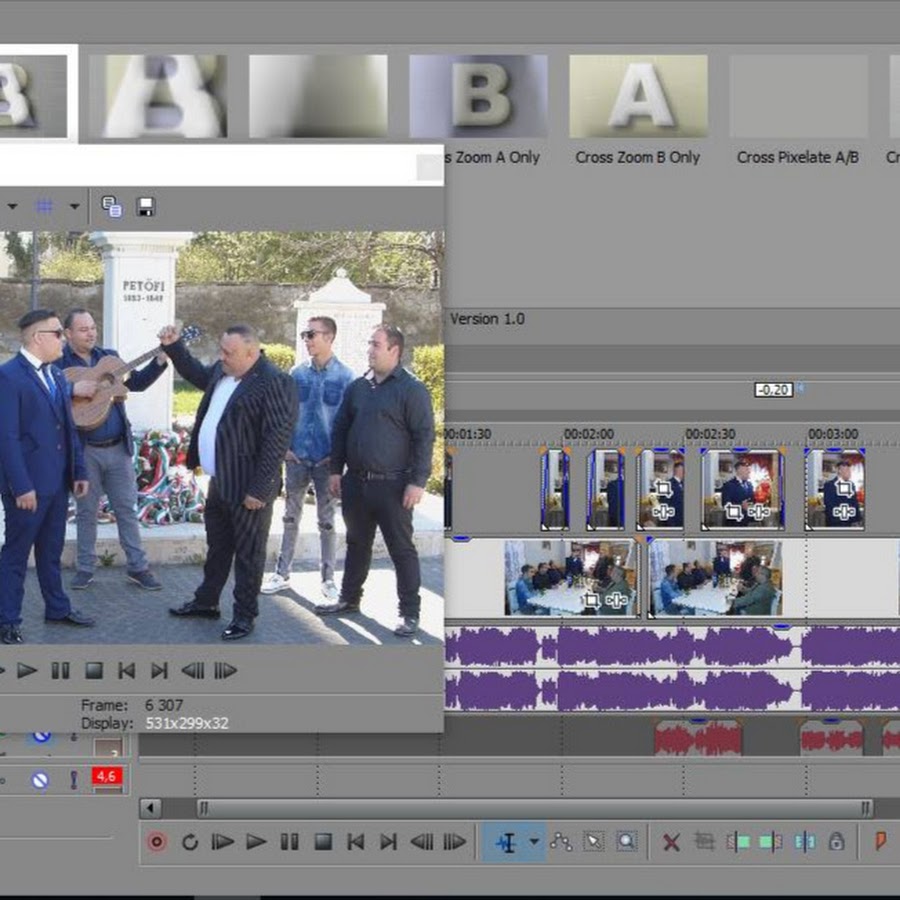Open the dropdown left of the grid icon

[x=13, y=207]
